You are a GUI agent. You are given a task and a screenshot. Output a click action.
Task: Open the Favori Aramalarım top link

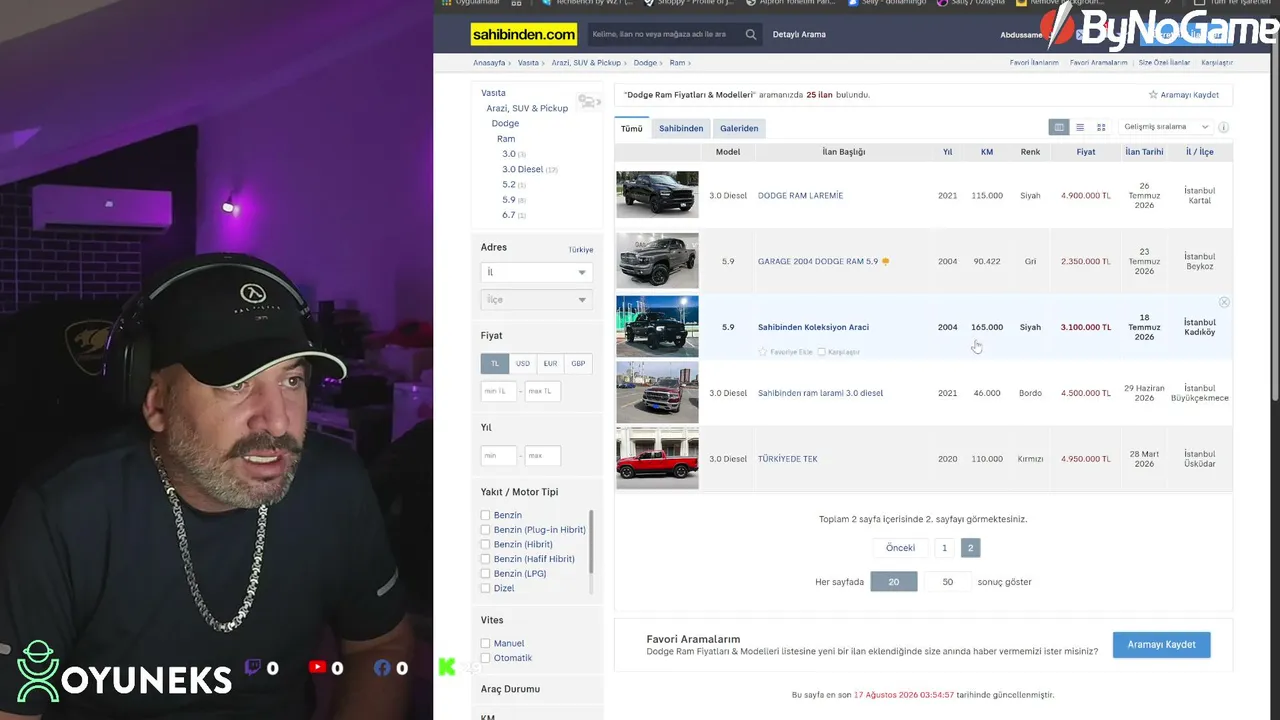tap(1098, 63)
